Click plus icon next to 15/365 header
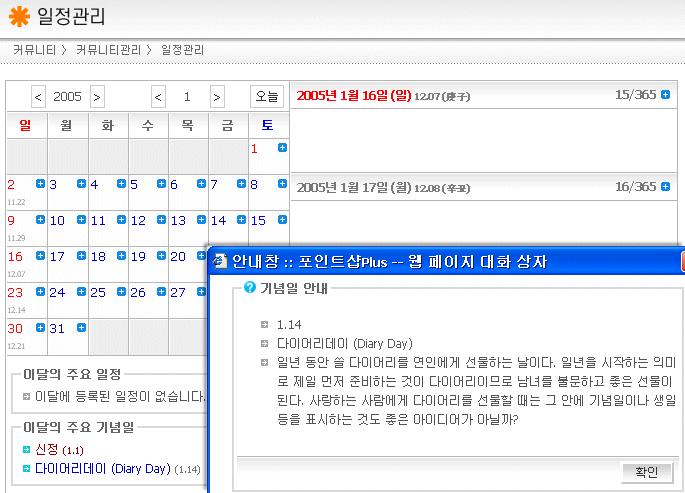 pos(666,95)
